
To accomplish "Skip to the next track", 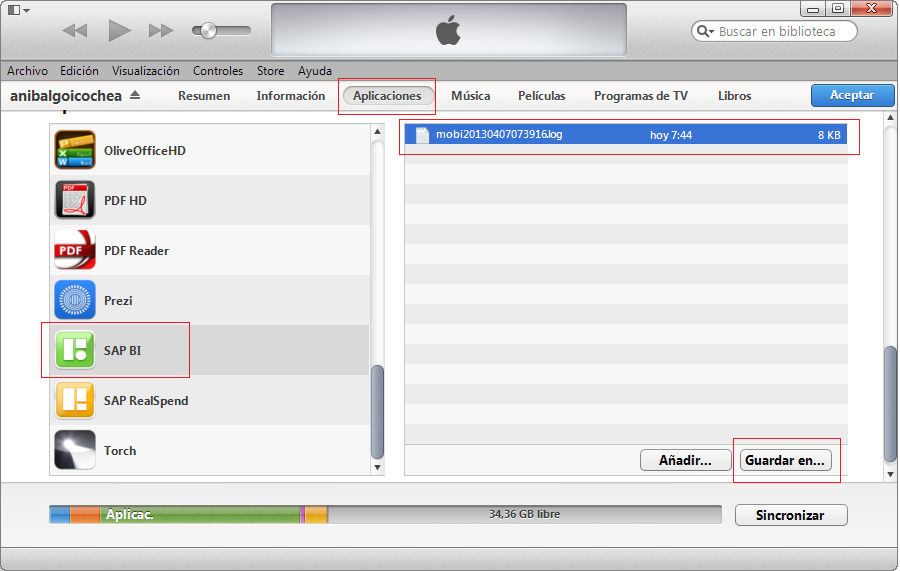I will point(161,31).
